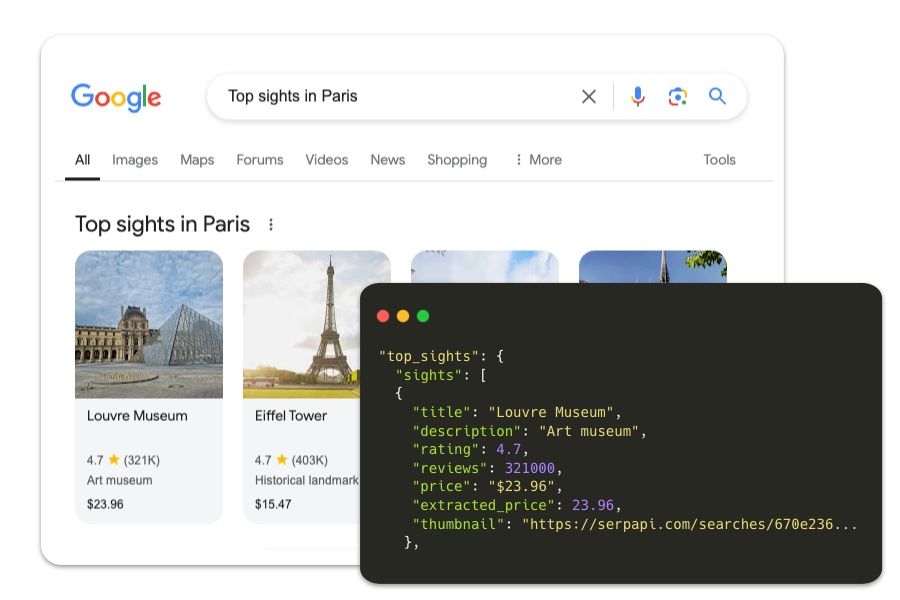
Task: Open the News results
Action: pyautogui.click(x=388, y=160)
